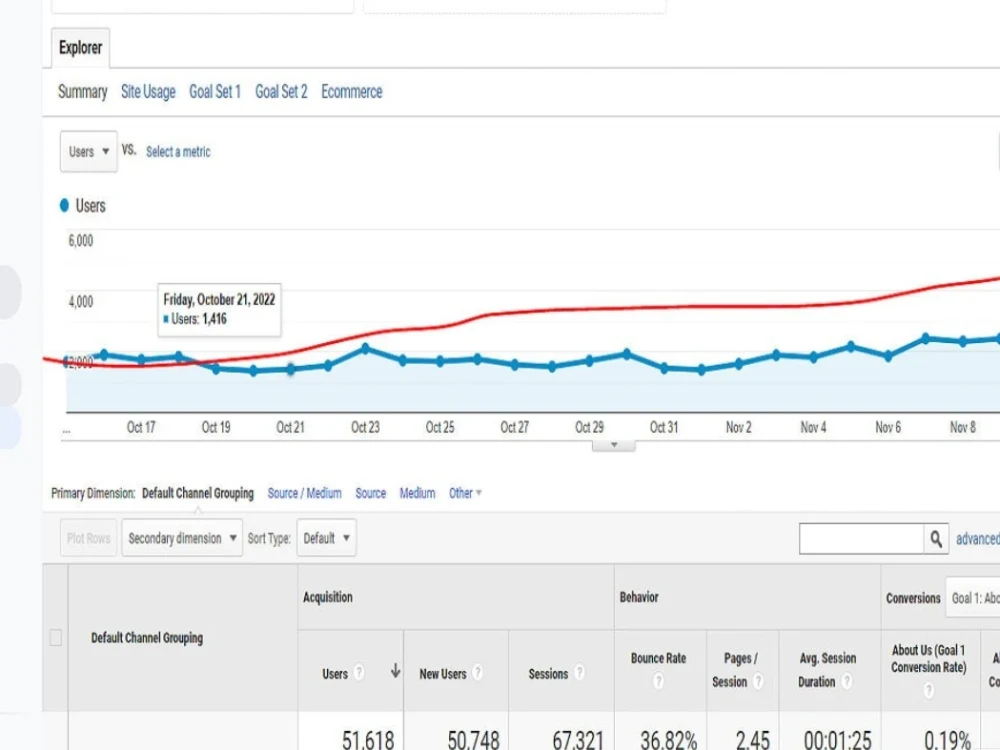Click the Oct 23 peak data point
Screen dimensions: 1000x750
(x=365, y=348)
